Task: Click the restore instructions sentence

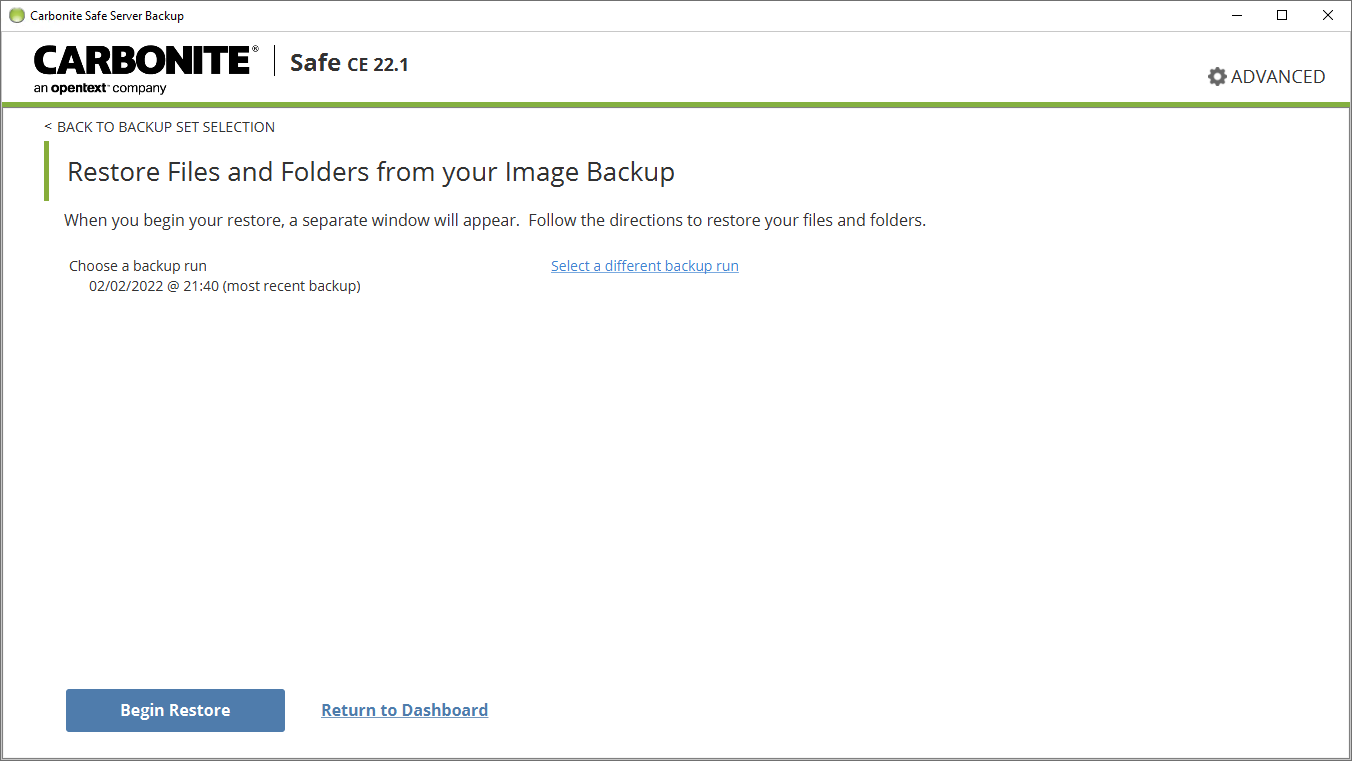Action: (x=494, y=220)
